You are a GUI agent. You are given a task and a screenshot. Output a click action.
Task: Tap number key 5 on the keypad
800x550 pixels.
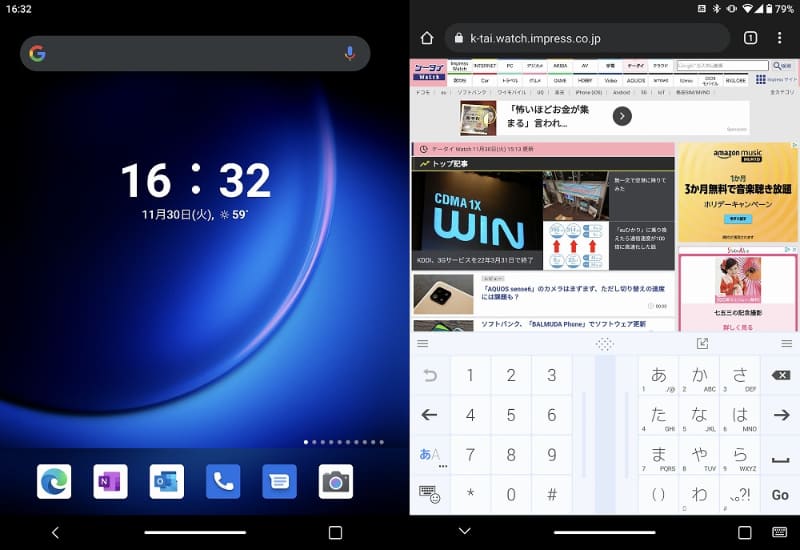511,415
